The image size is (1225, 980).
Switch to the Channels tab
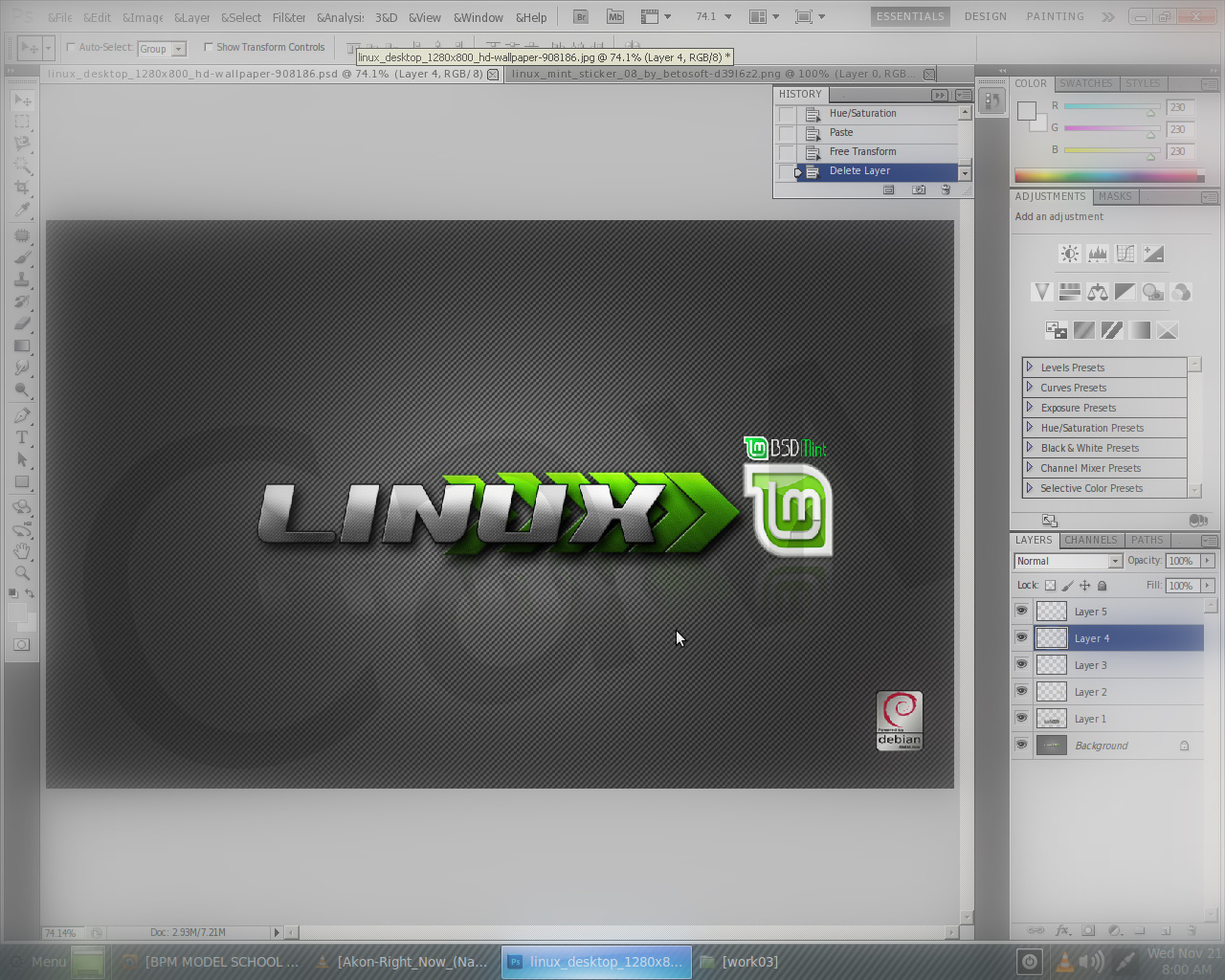tap(1090, 540)
